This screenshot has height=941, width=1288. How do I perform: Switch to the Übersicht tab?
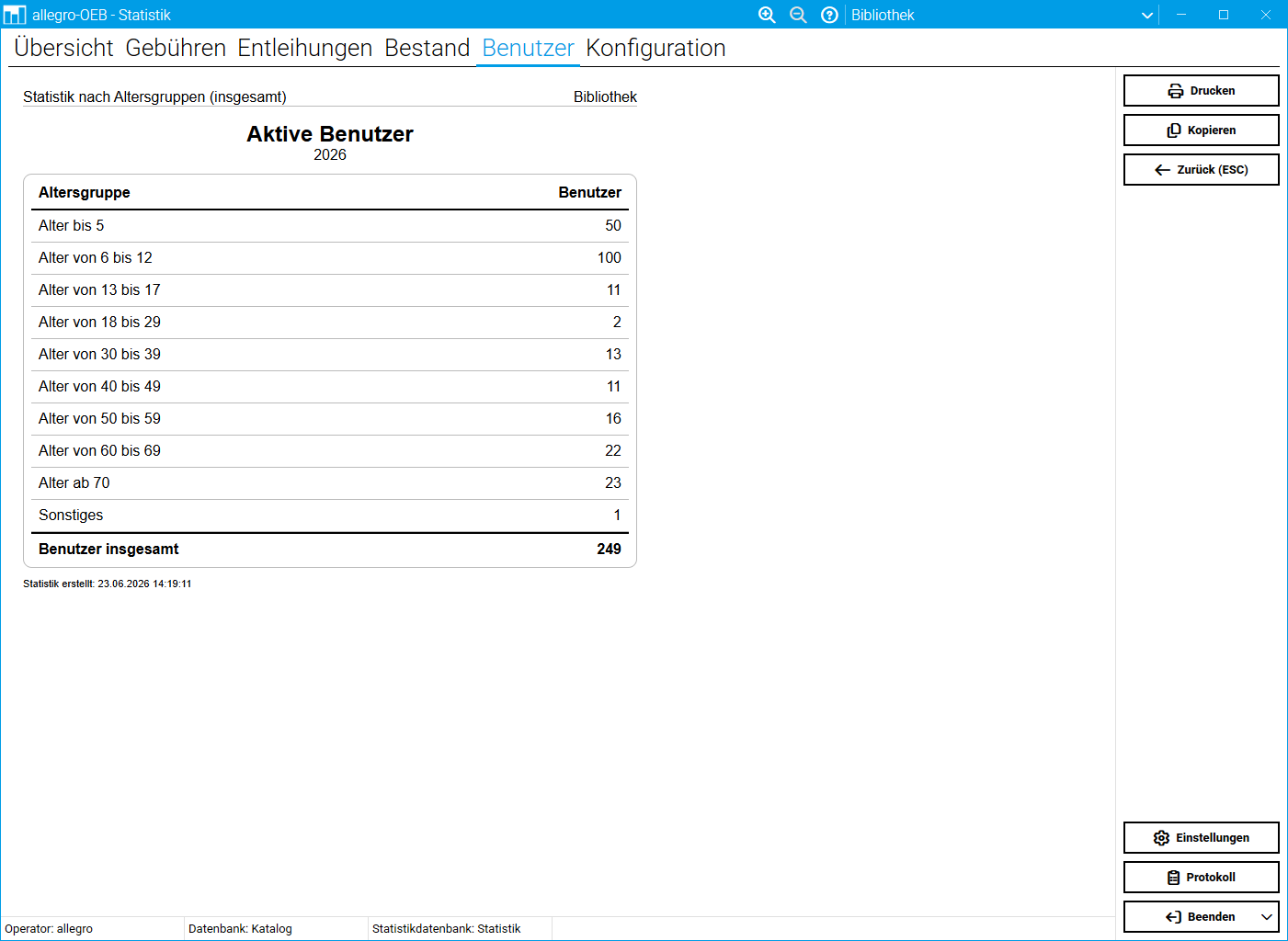(x=63, y=48)
